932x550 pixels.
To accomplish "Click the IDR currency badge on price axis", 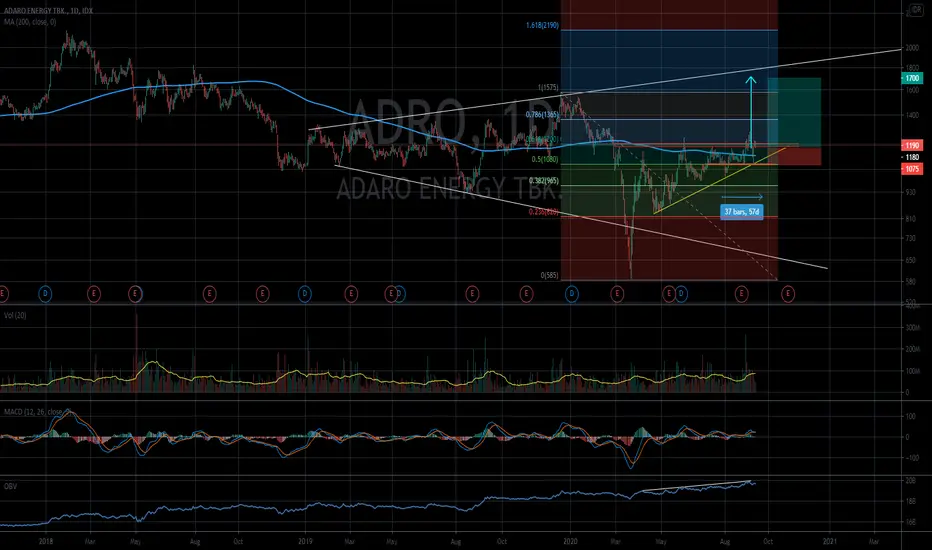I will (x=915, y=10).
